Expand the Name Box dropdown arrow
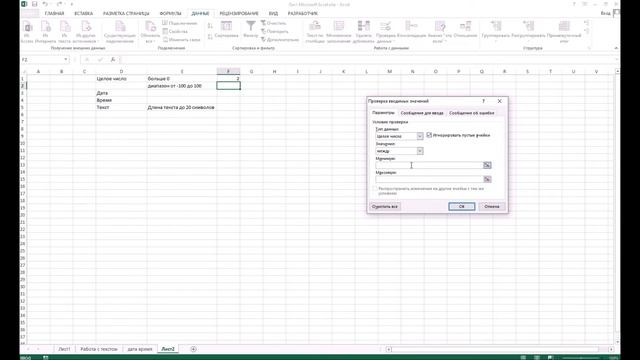640x360 pixels. coord(66,60)
